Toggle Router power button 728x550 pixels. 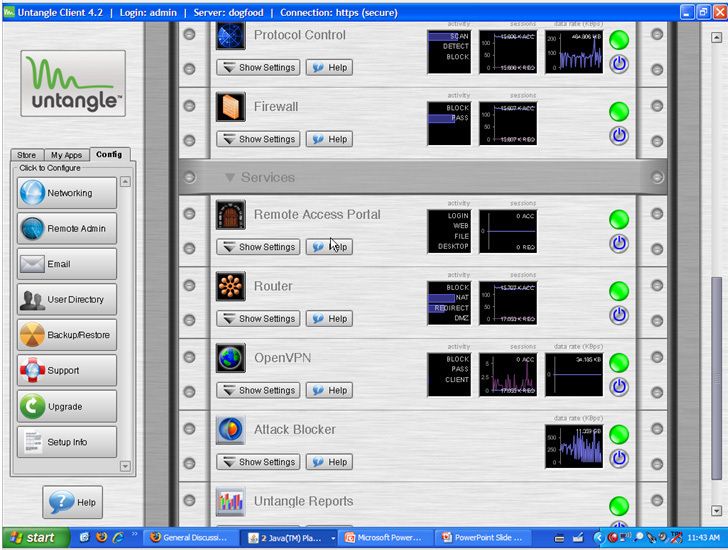(x=619, y=315)
